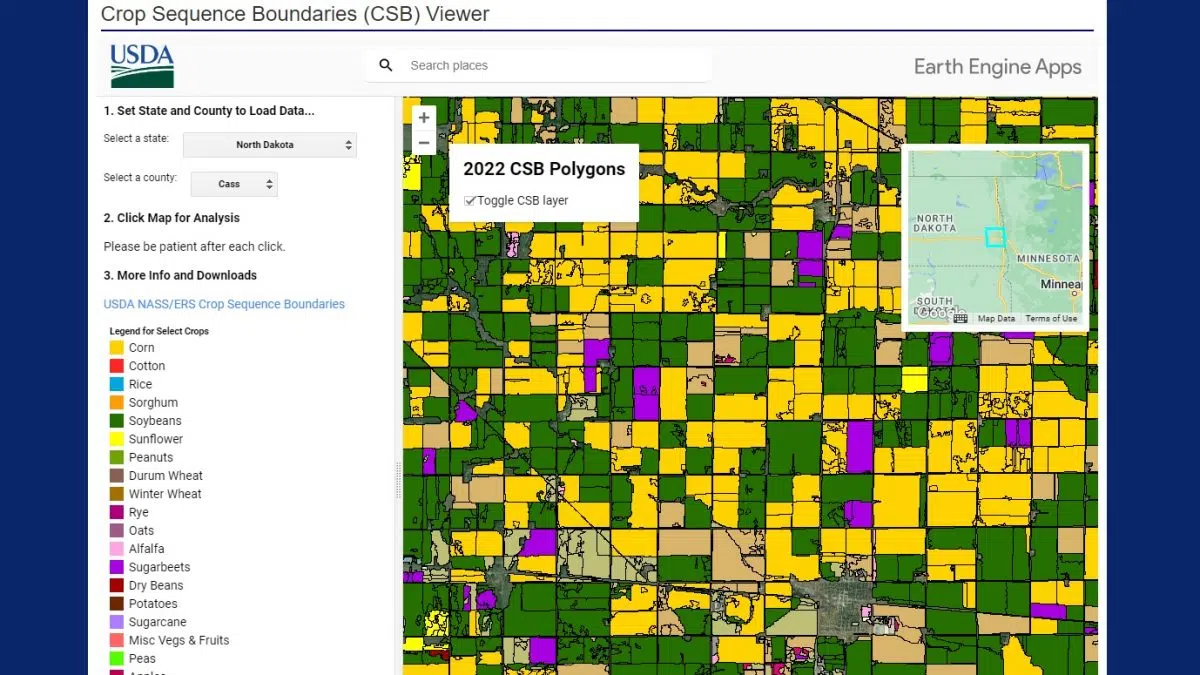Uncheck the Toggle CSB layer checkbox
1200x675 pixels.
point(470,200)
